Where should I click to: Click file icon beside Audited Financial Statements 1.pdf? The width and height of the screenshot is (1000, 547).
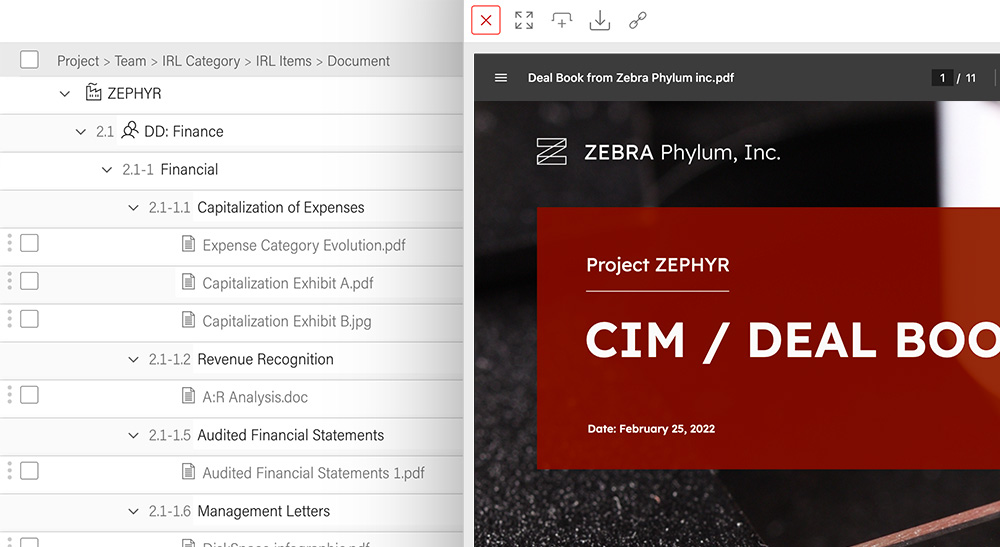click(x=188, y=471)
